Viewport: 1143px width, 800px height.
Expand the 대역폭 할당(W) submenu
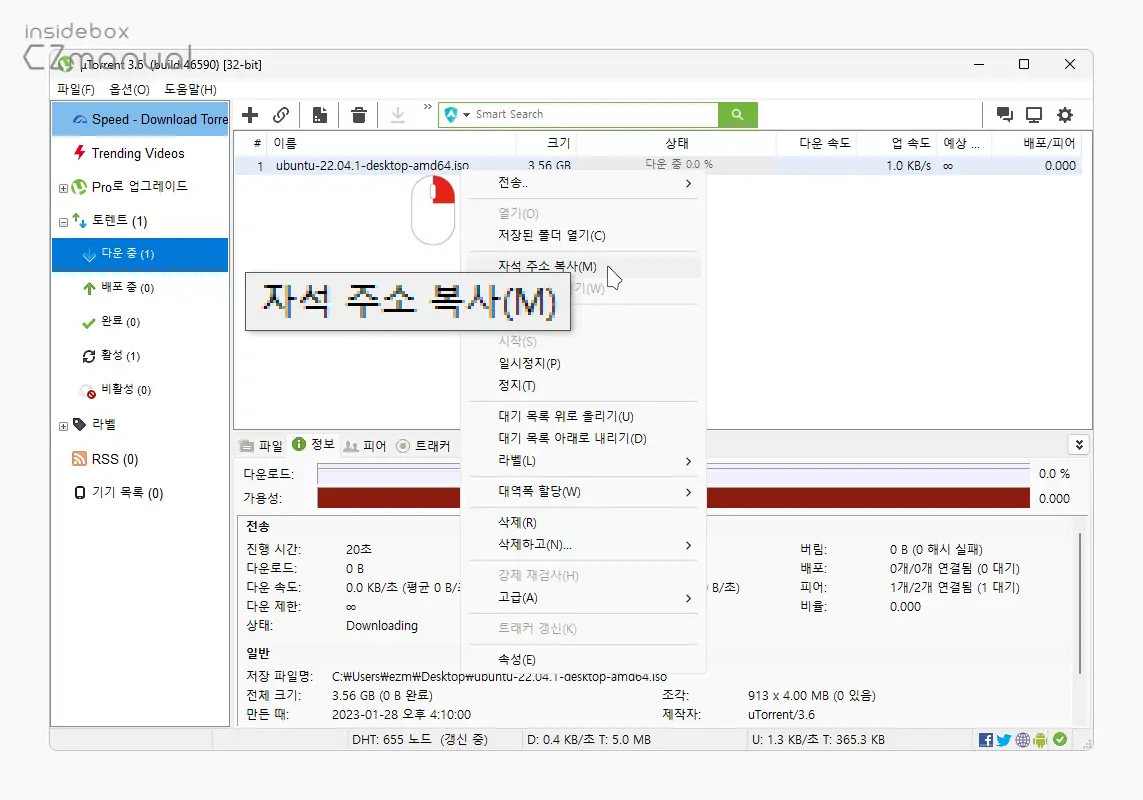(x=582, y=492)
